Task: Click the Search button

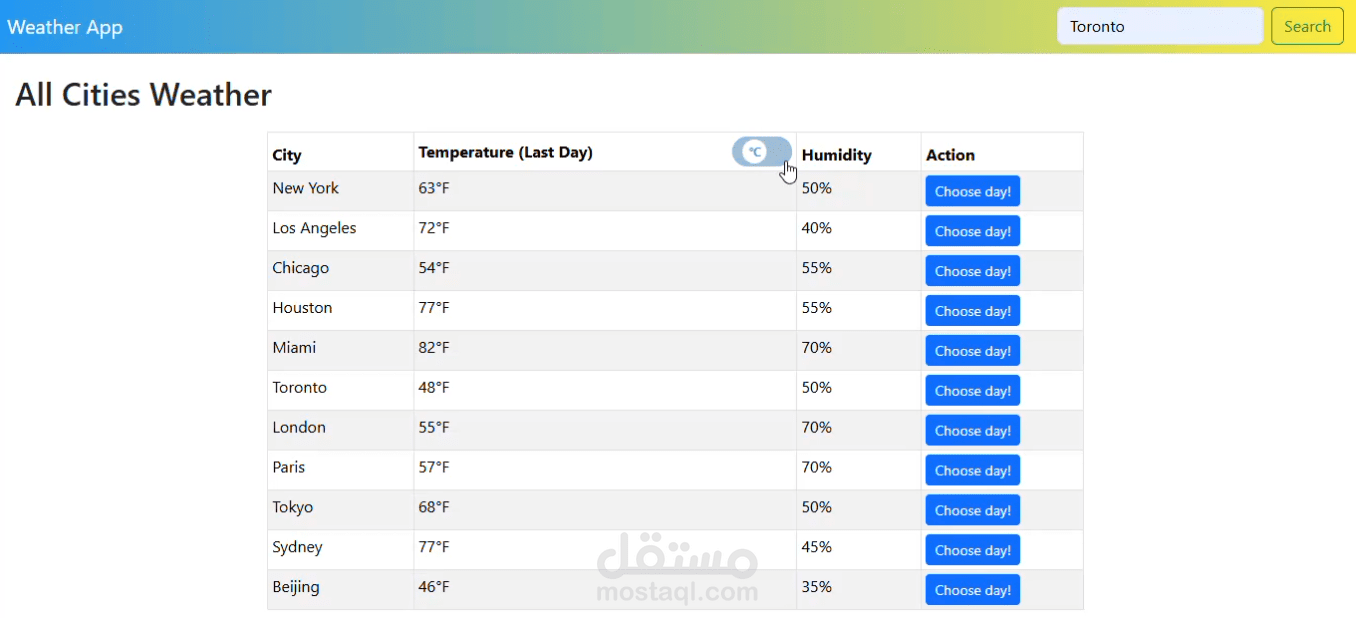Action: (1306, 27)
